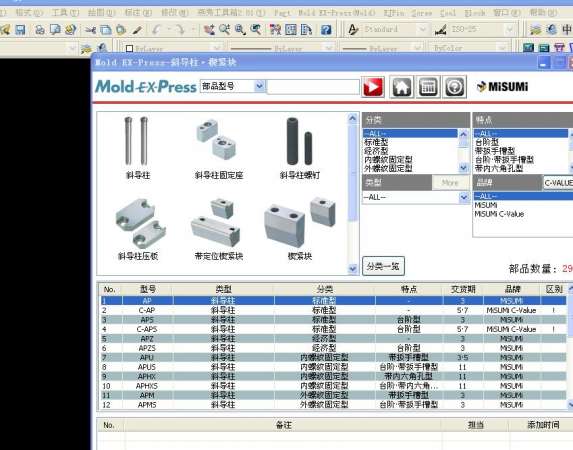Open the ByColor plot style dropdown
This screenshot has width=573, height=450.
tap(502, 48)
